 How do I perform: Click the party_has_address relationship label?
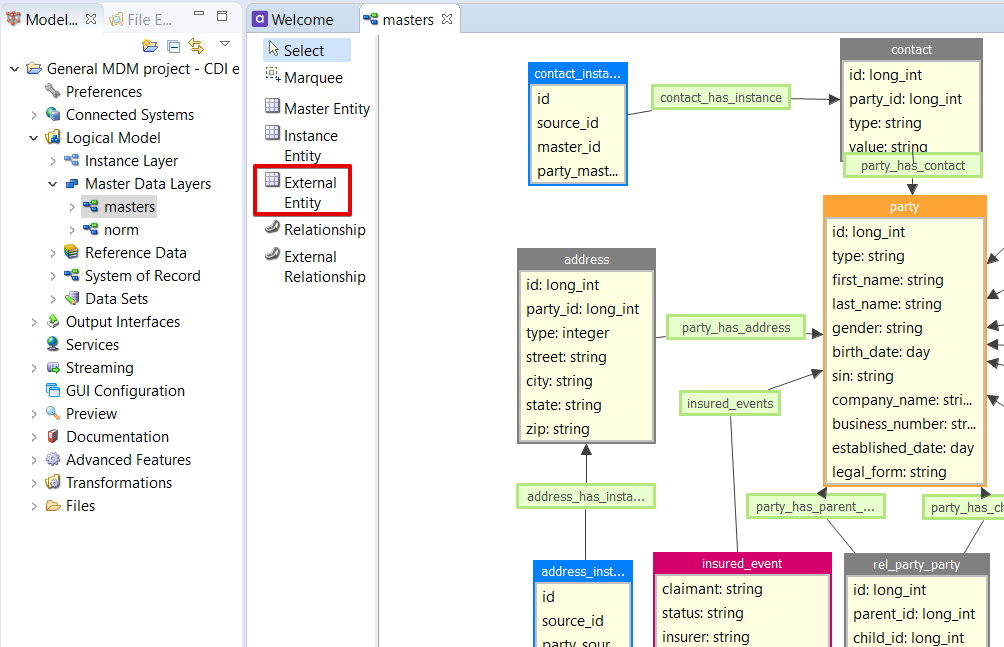pyautogui.click(x=735, y=326)
